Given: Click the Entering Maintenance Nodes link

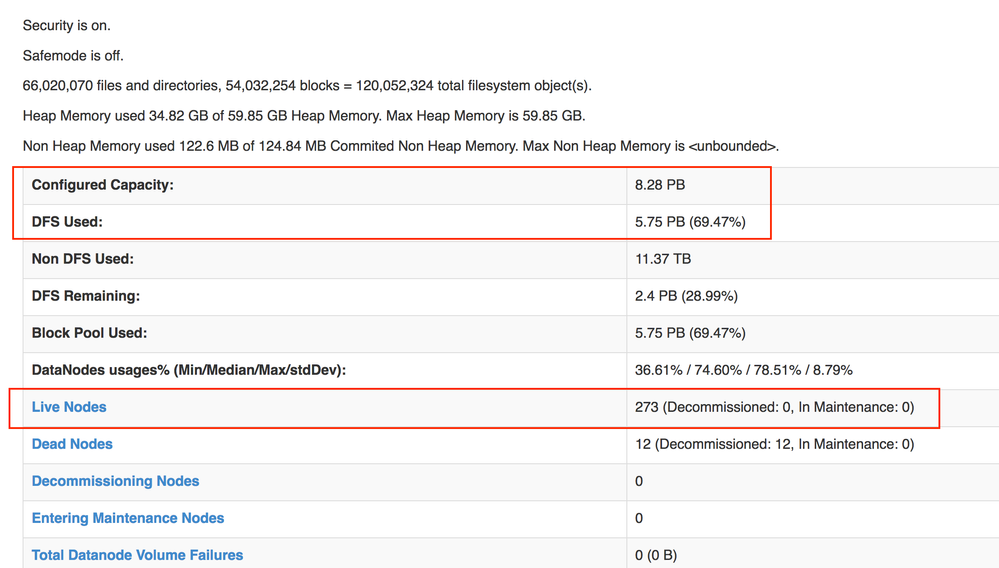Looking at the screenshot, I should point(128,518).
